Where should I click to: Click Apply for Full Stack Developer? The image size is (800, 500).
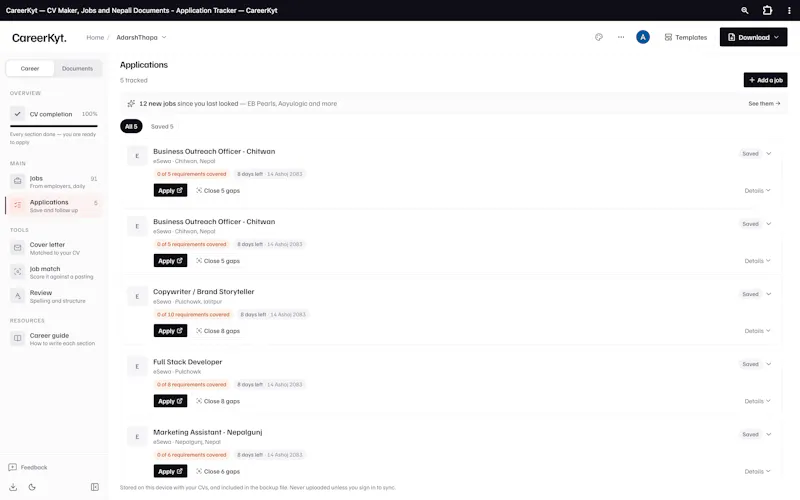[x=170, y=401]
